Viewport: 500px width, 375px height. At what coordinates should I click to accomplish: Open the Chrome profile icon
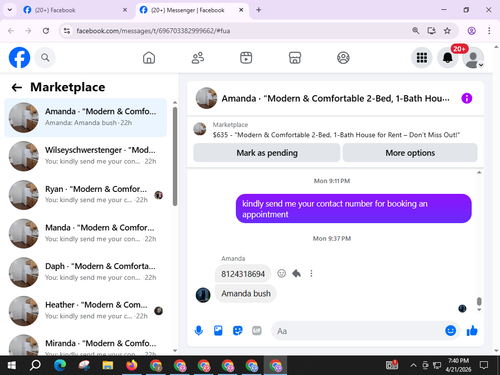pyautogui.click(x=471, y=31)
